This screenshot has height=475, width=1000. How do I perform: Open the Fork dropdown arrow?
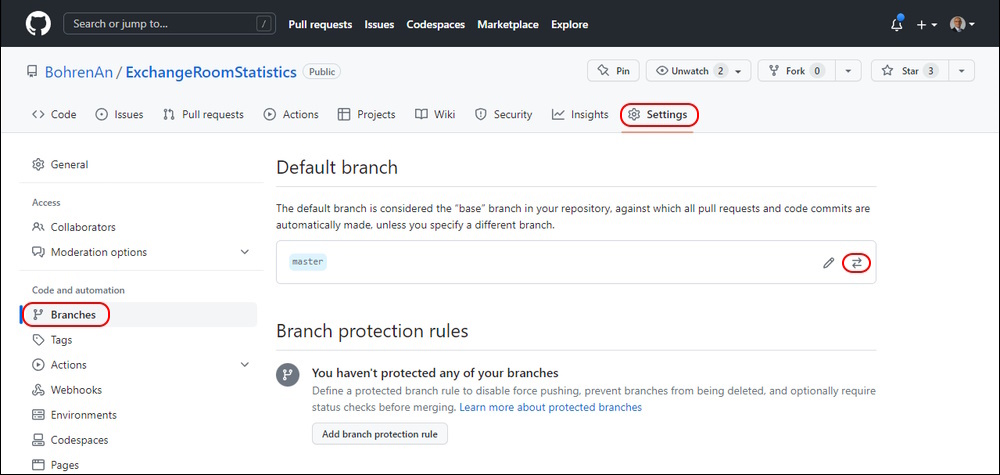848,71
